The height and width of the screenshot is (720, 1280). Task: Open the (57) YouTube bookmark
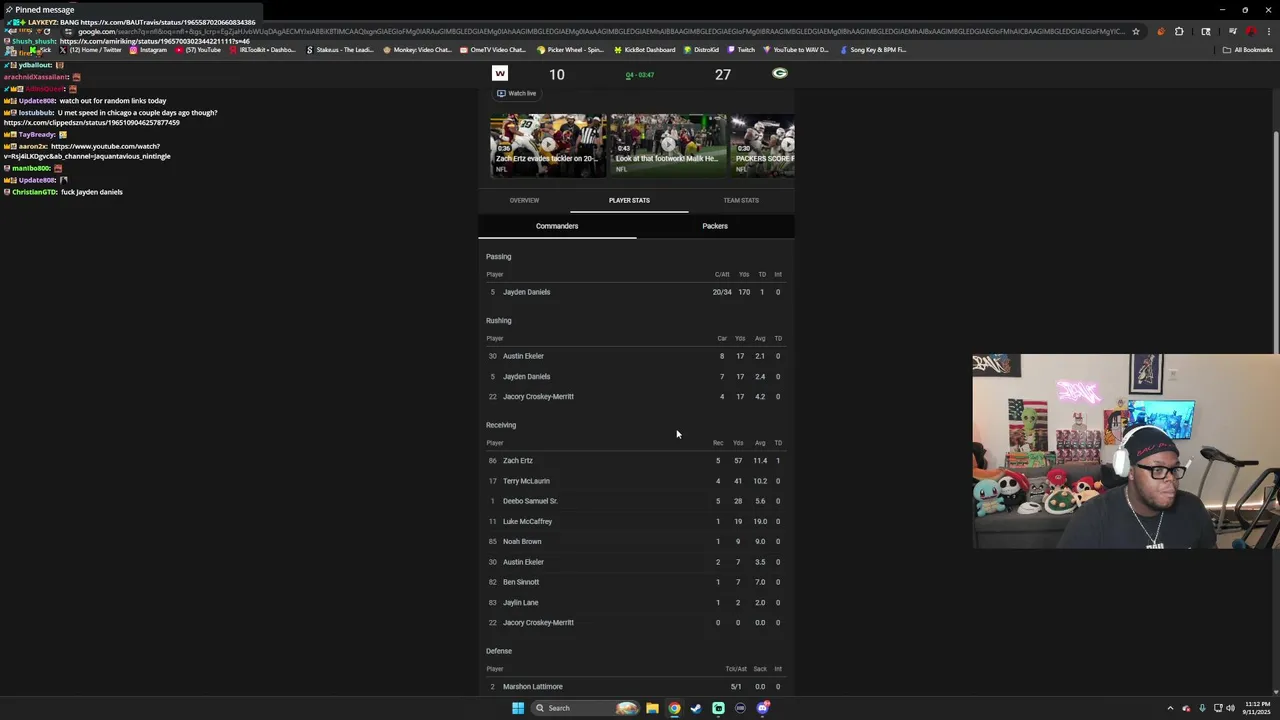tap(198, 50)
